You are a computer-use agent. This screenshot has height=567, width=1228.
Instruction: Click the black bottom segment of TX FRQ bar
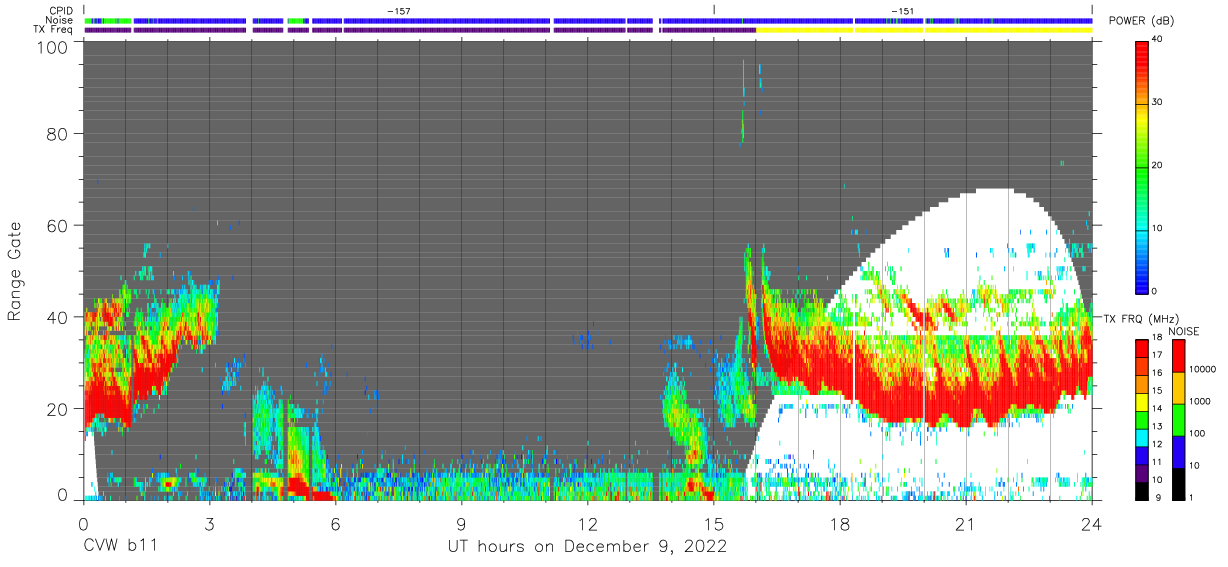1141,489
